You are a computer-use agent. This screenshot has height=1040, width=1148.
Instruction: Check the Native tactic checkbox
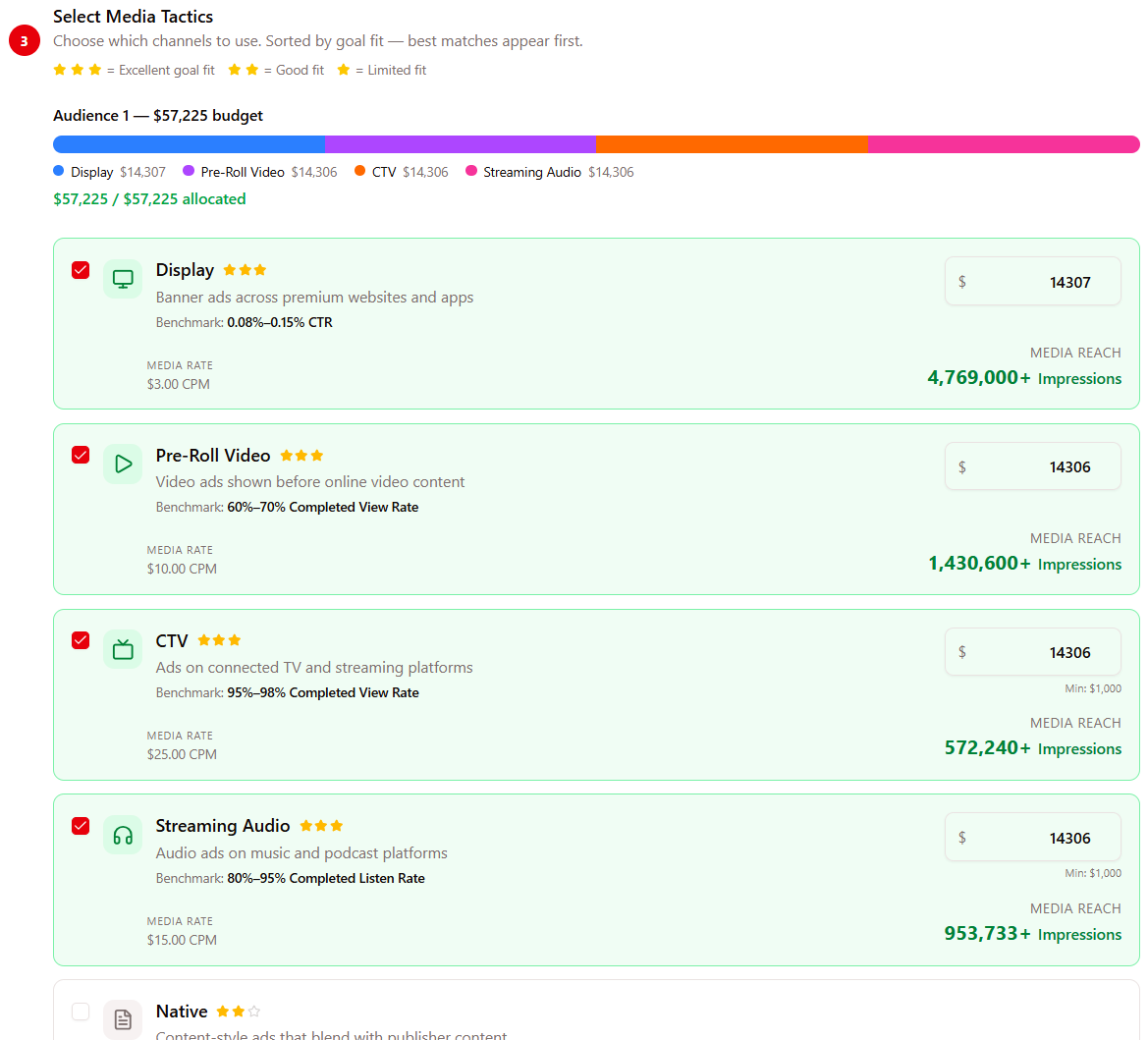[81, 1012]
